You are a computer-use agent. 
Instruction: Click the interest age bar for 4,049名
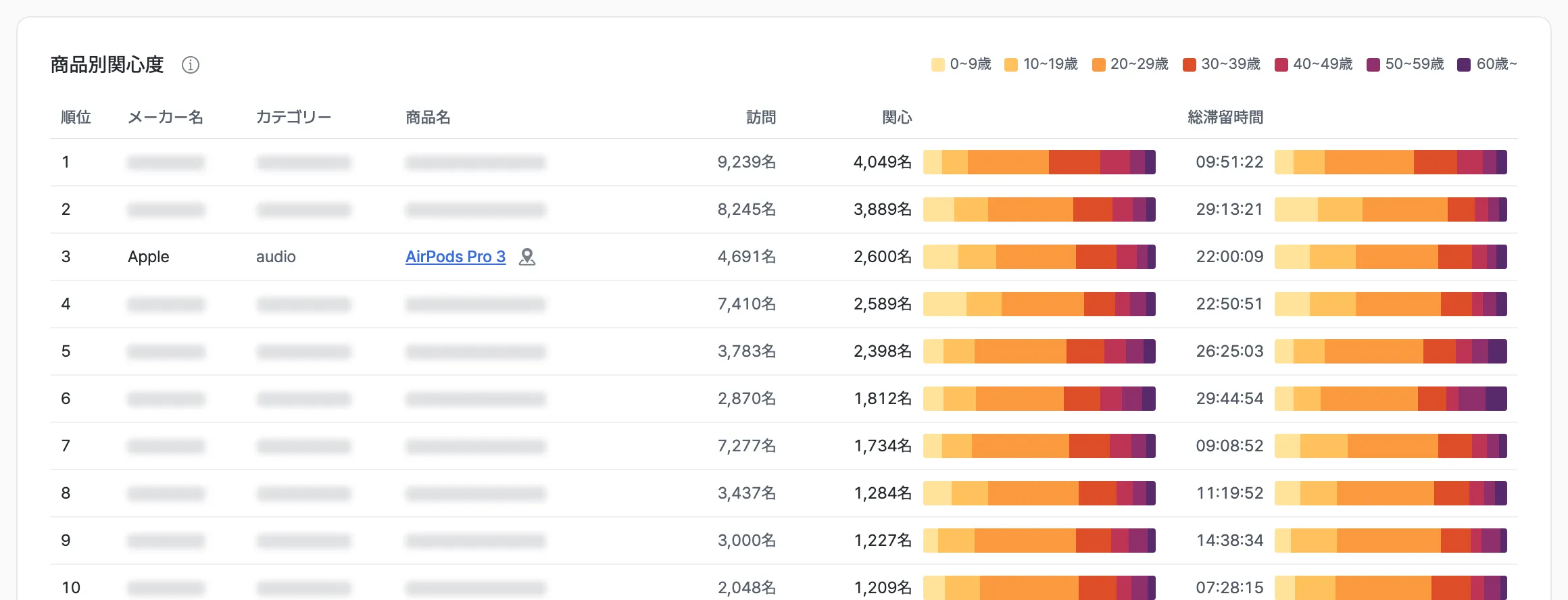[x=1039, y=162]
